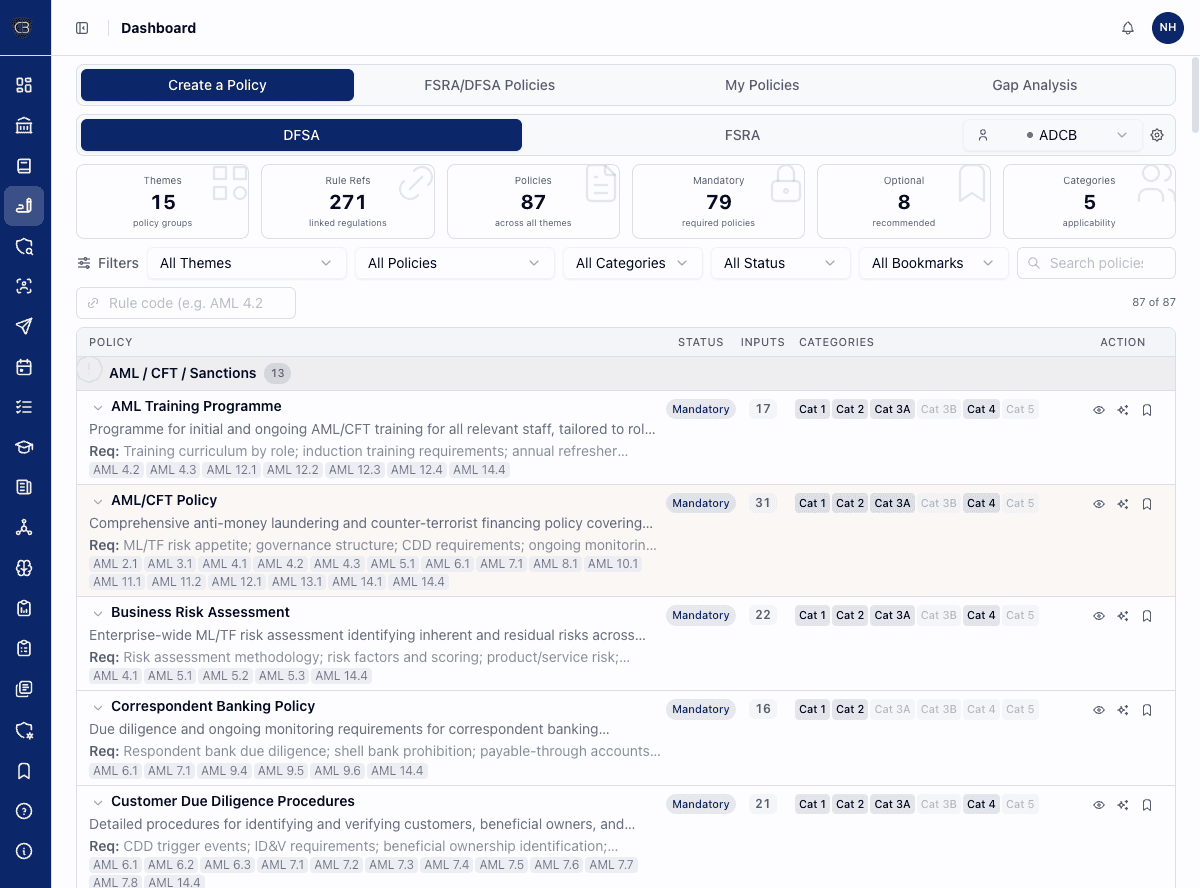Click the paper plane send icon in sidebar
This screenshot has width=1200, height=888.
point(23,326)
